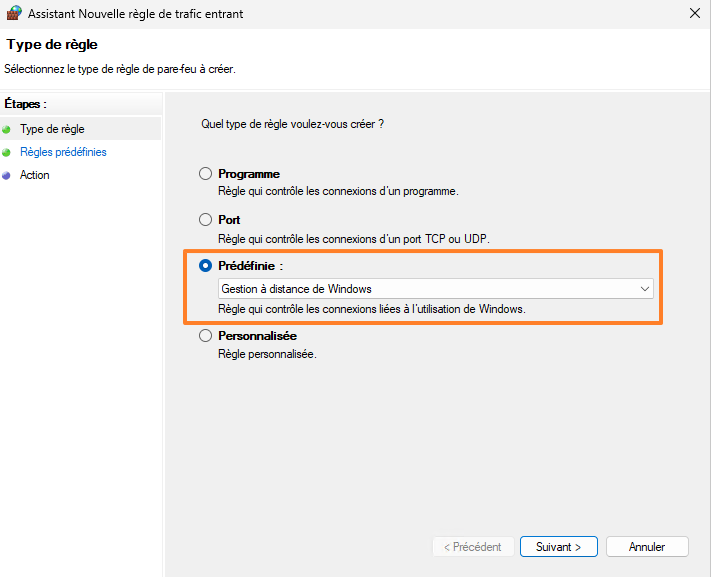Click the Personnalisée label text

257,337
